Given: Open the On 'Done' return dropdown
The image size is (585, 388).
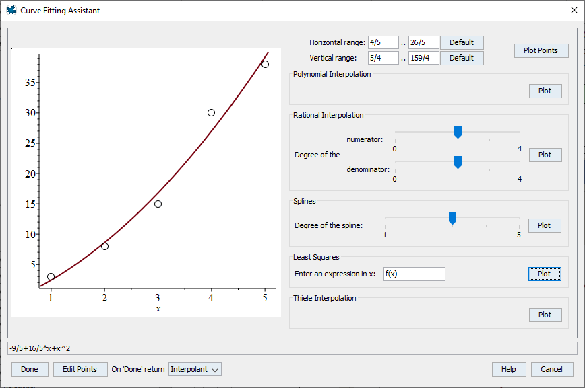Looking at the screenshot, I should [195, 369].
